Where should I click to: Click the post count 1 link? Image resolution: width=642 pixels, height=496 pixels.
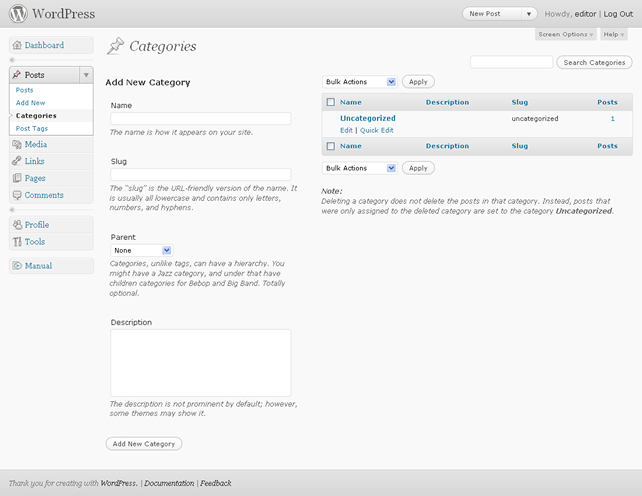613,118
